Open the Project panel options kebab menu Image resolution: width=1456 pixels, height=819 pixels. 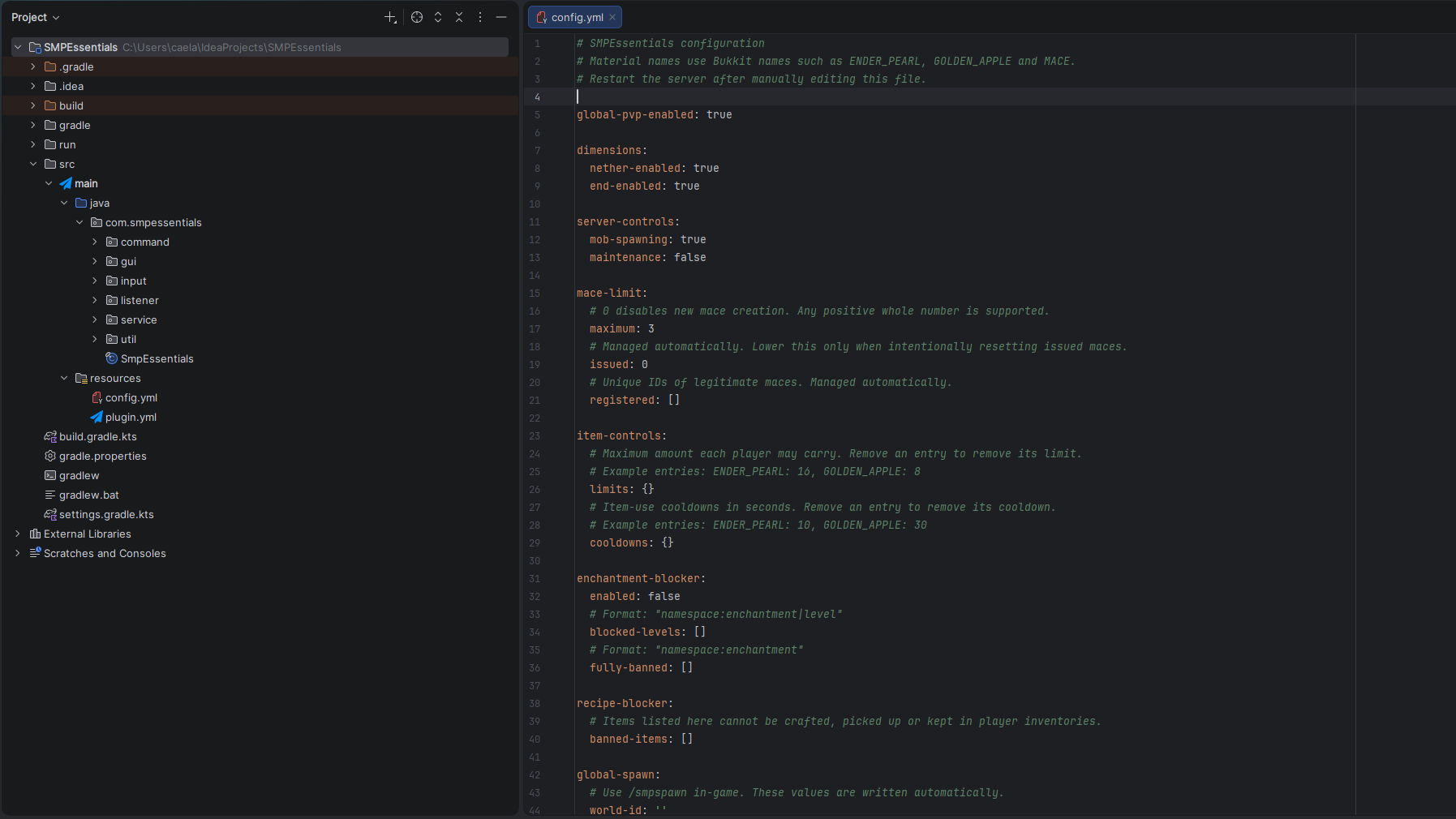(480, 17)
